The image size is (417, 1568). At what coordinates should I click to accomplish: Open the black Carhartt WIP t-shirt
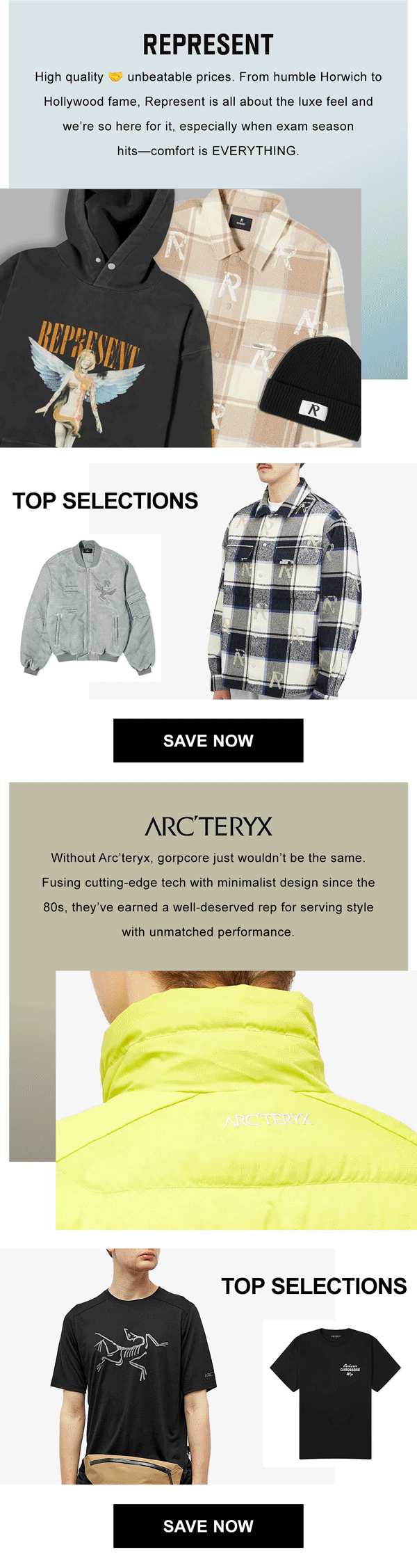tap(335, 1393)
